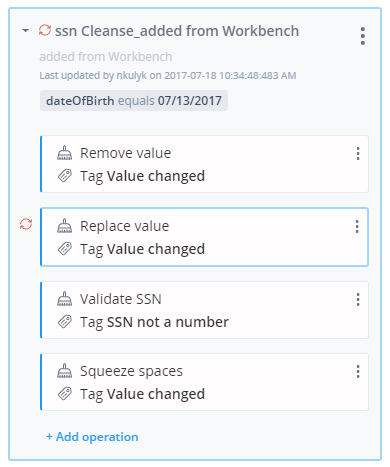Collapse the ssn Cleanse rule arrow

tap(25, 31)
